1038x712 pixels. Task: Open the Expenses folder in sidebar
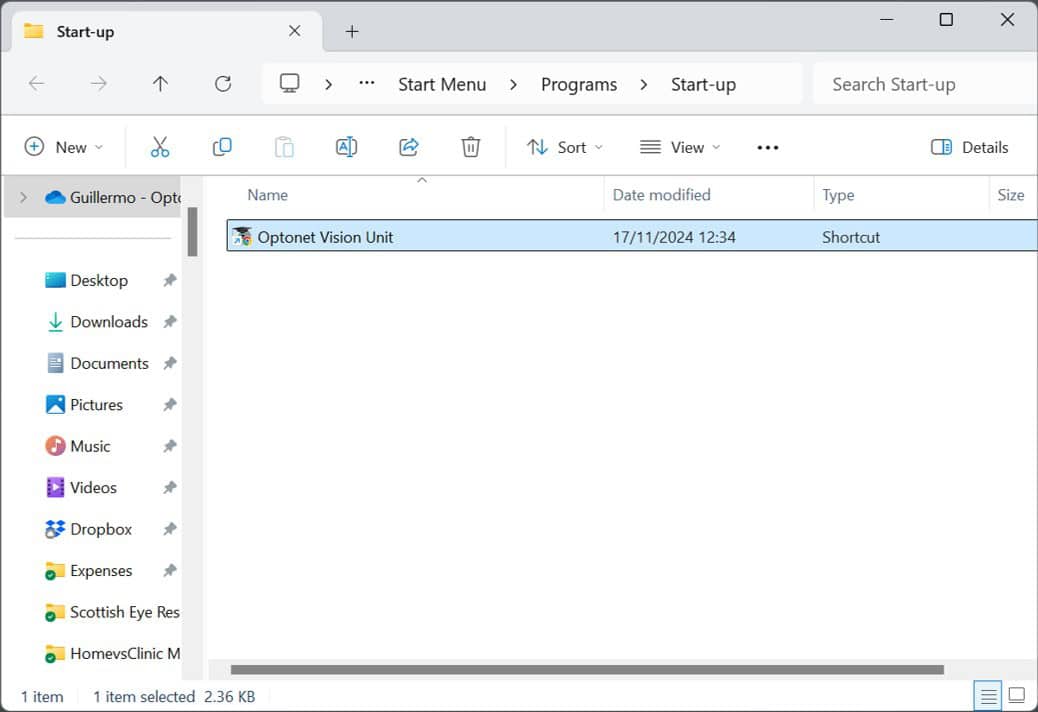coord(101,570)
